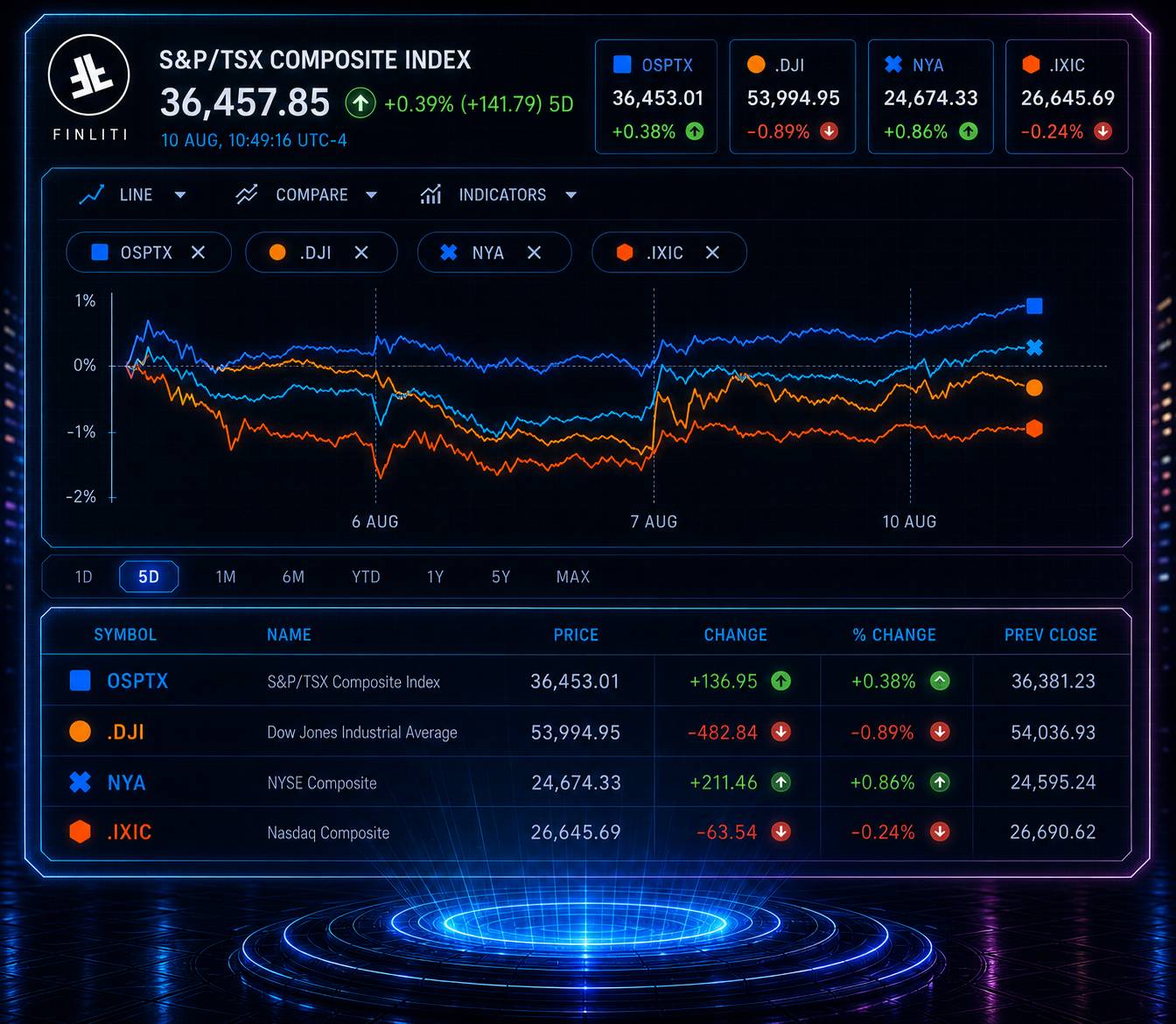The width and height of the screenshot is (1176, 1024).
Task: Click the 6 AUG date label on the chart
Action: pyautogui.click(x=374, y=522)
